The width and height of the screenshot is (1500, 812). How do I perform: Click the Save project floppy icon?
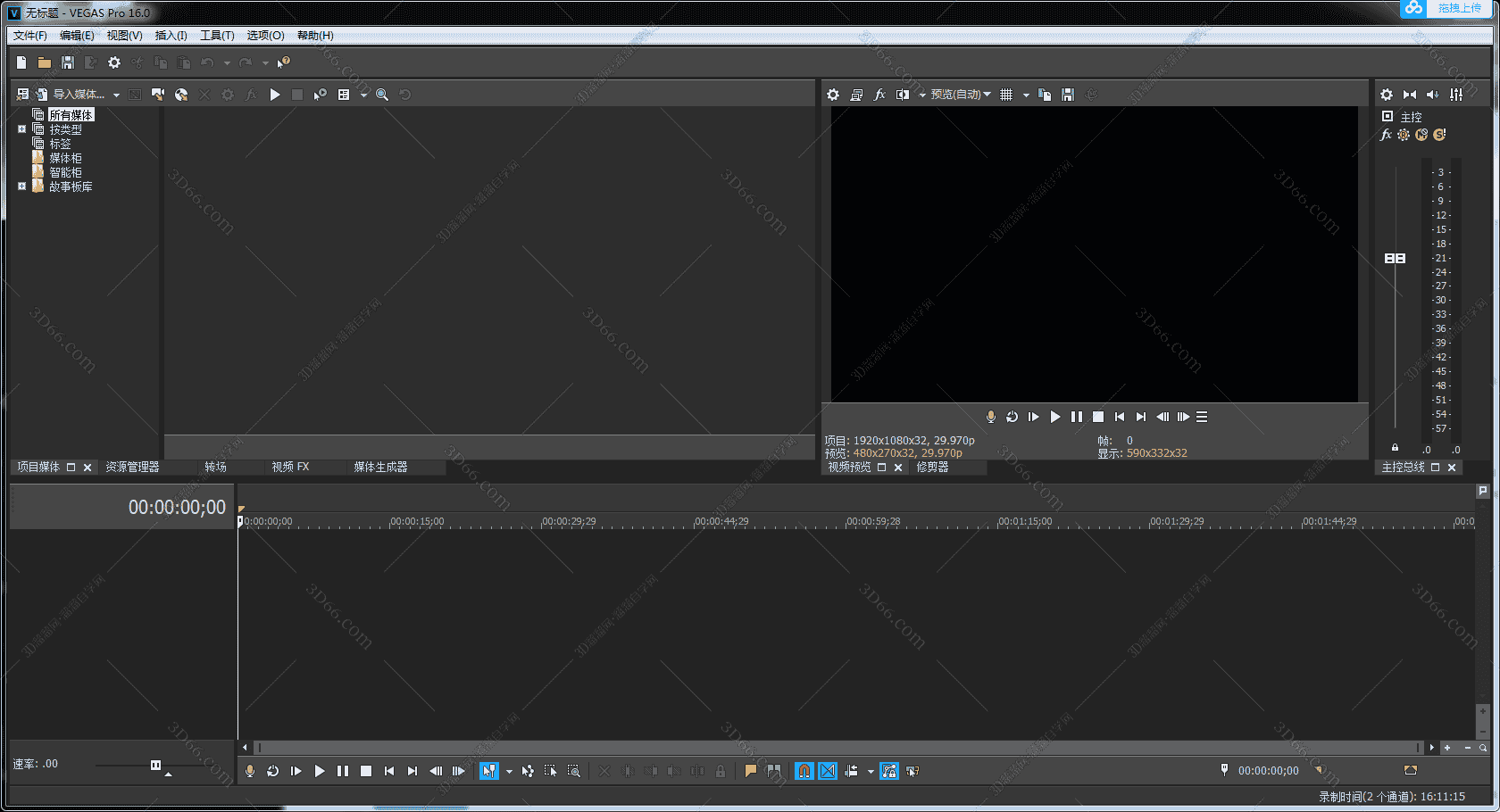[68, 62]
